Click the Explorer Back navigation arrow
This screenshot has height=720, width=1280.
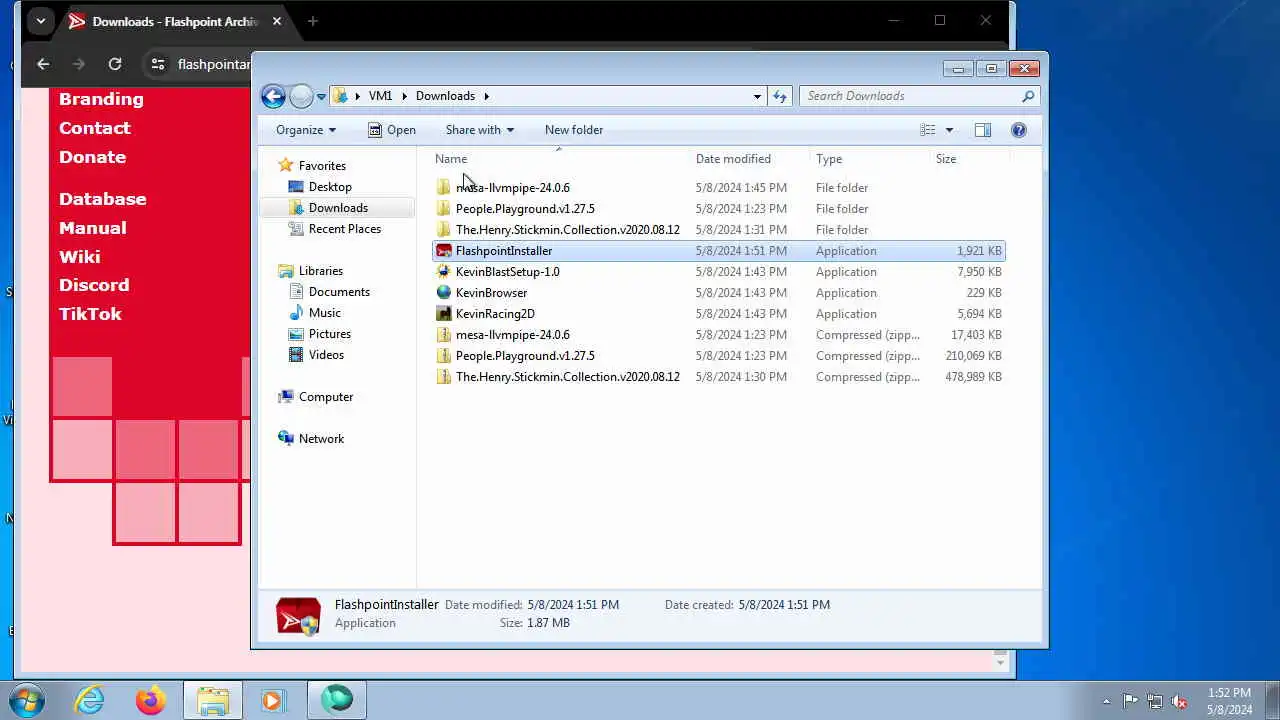(273, 96)
